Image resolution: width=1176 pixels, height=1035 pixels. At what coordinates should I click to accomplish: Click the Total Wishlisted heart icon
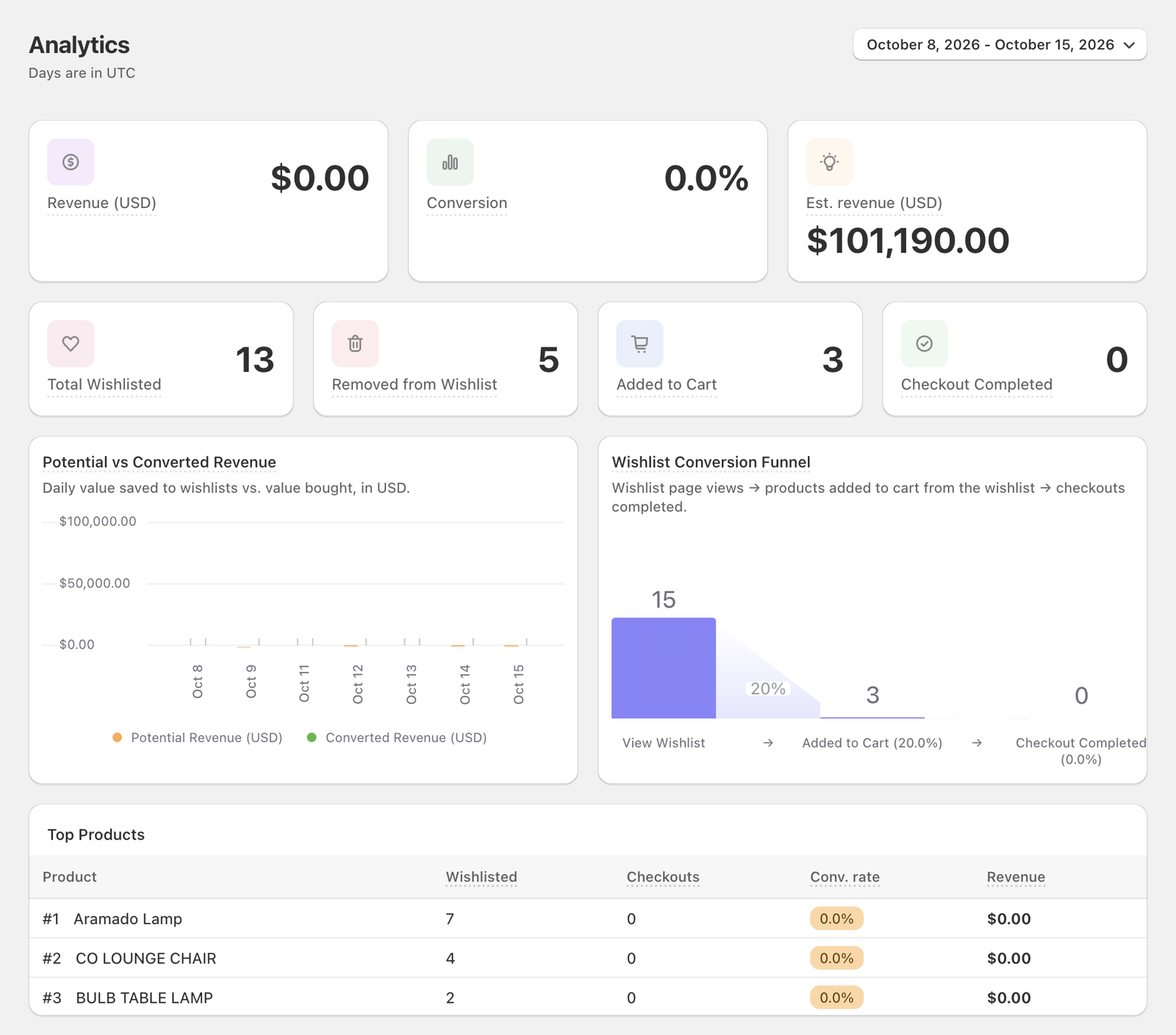pyautogui.click(x=71, y=343)
